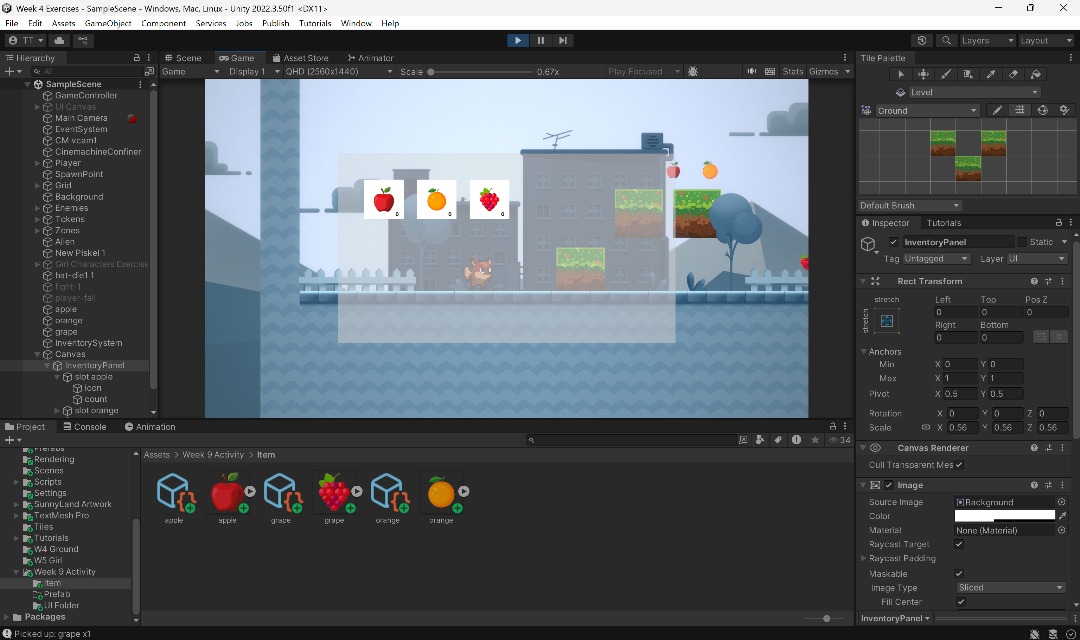
Task: Open the account TT dropdown
Action: 26,41
